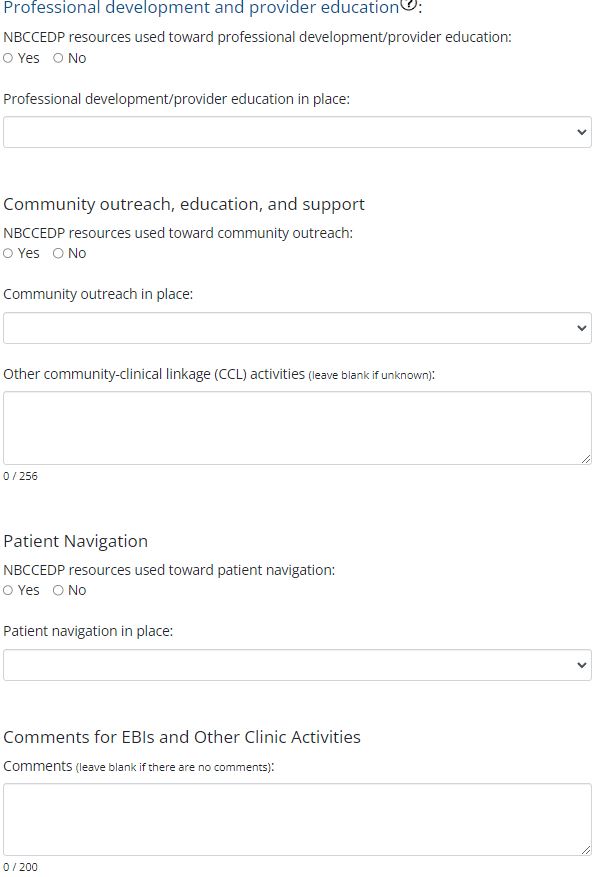Screen dimensions: 600x877
Task: Click the 'Community outreach in place:' label
Action: [98, 295]
